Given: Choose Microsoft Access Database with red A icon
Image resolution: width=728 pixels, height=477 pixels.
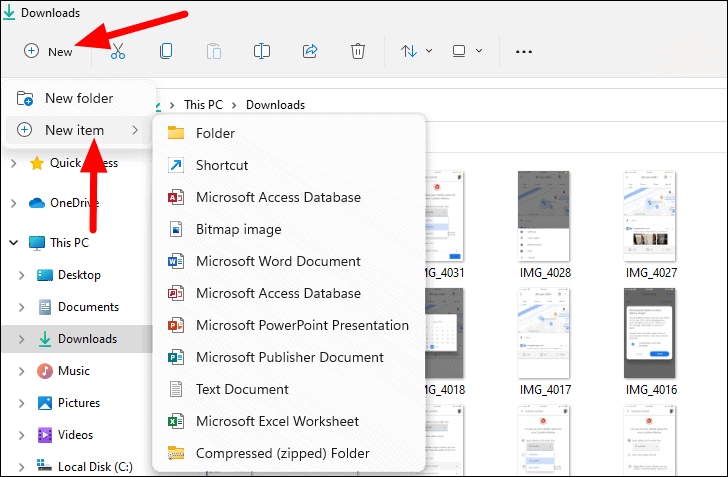Looking at the screenshot, I should click(x=288, y=197).
